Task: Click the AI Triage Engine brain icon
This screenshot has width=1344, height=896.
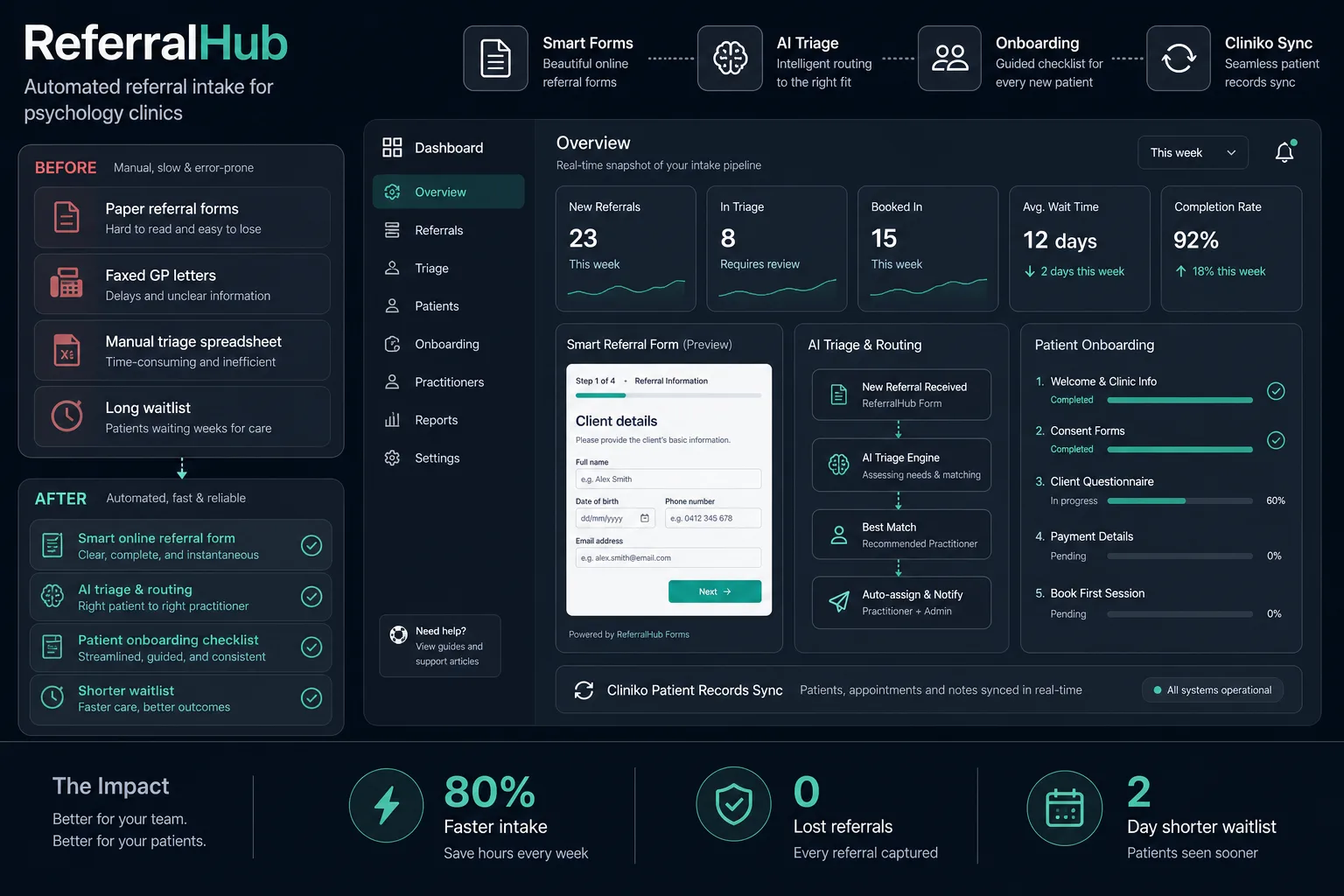Action: [x=838, y=465]
